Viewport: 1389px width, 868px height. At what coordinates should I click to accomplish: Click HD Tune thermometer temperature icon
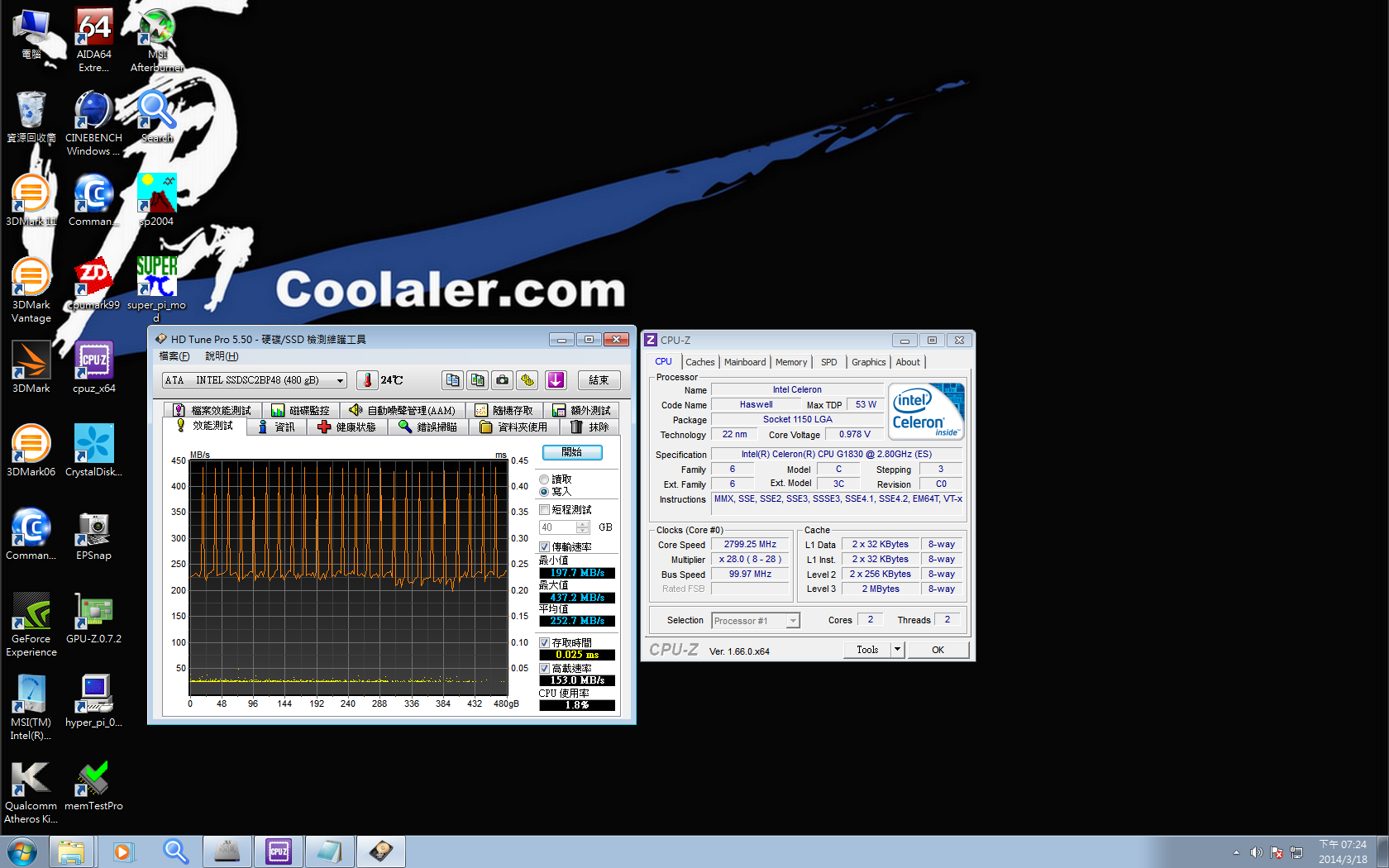coord(367,380)
